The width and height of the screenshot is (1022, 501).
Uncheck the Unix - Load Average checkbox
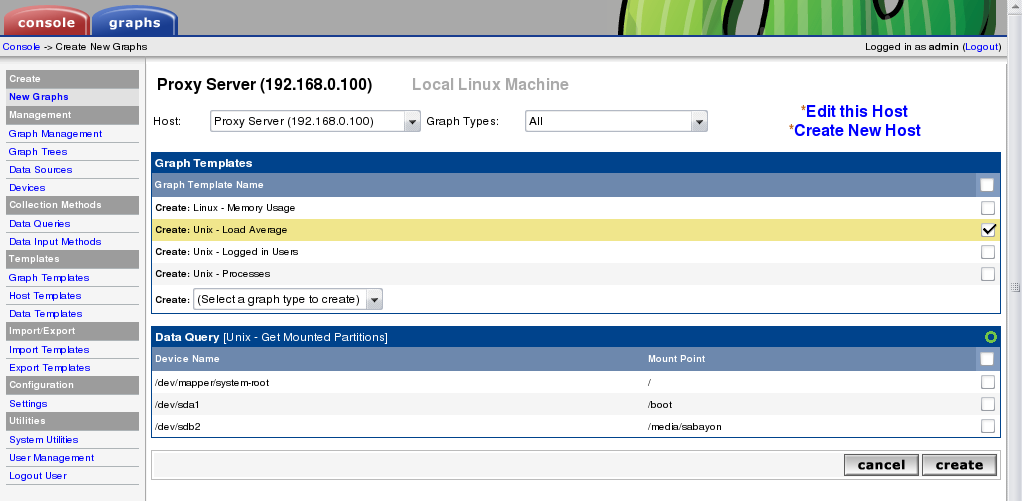[x=988, y=230]
